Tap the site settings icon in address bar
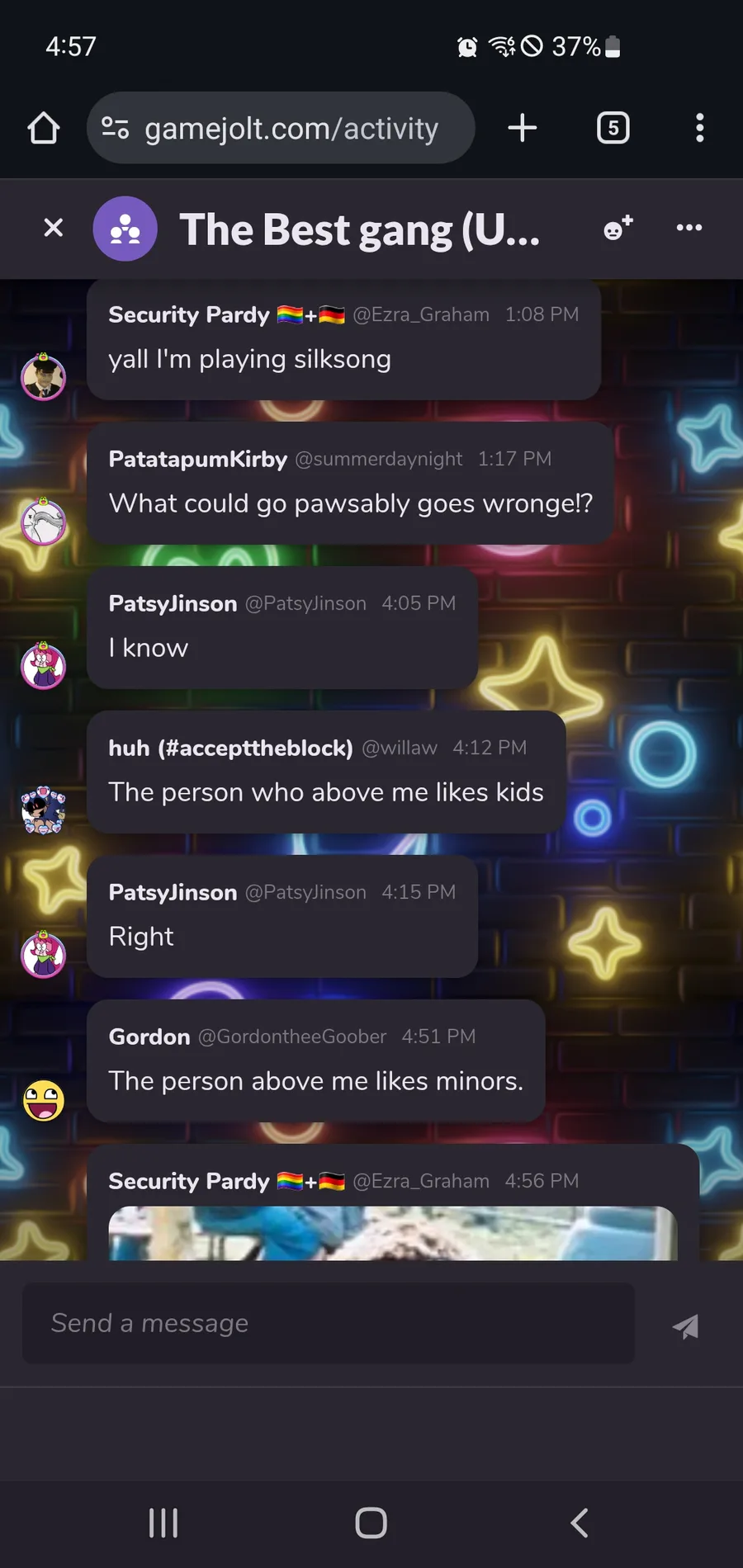Screen dimensions: 743x1568 [x=116, y=128]
